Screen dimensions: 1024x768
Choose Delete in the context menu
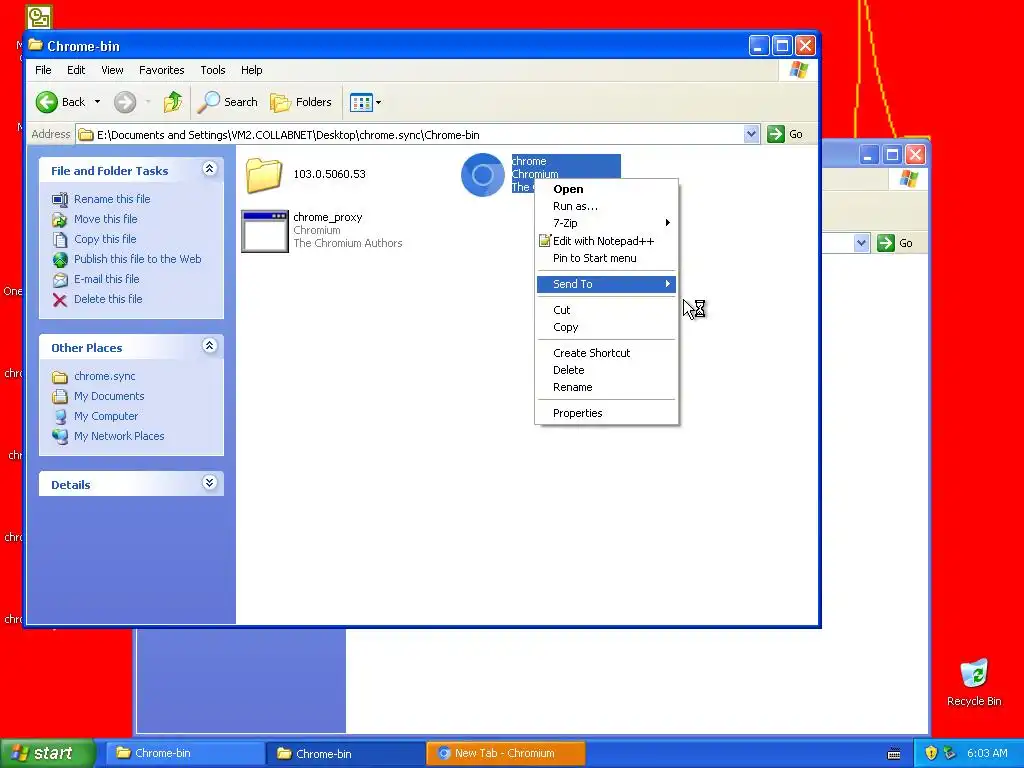pyautogui.click(x=606, y=370)
